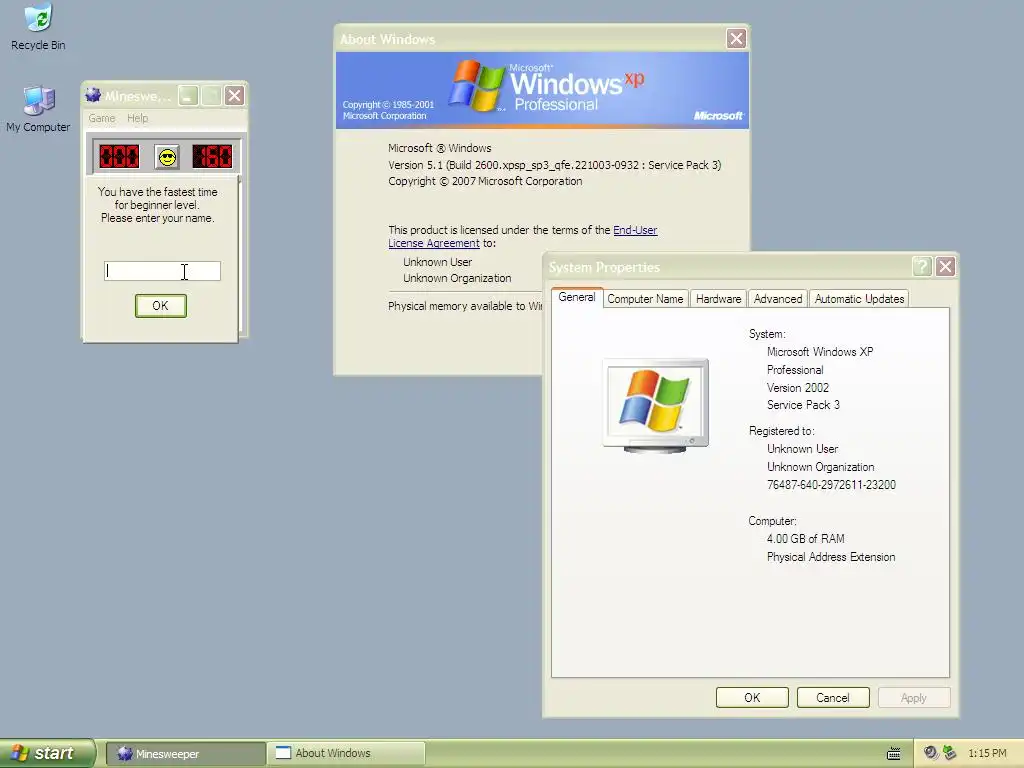Click 'Service Pack 3' in System Properties
The width and height of the screenshot is (1024, 768).
pyautogui.click(x=803, y=405)
